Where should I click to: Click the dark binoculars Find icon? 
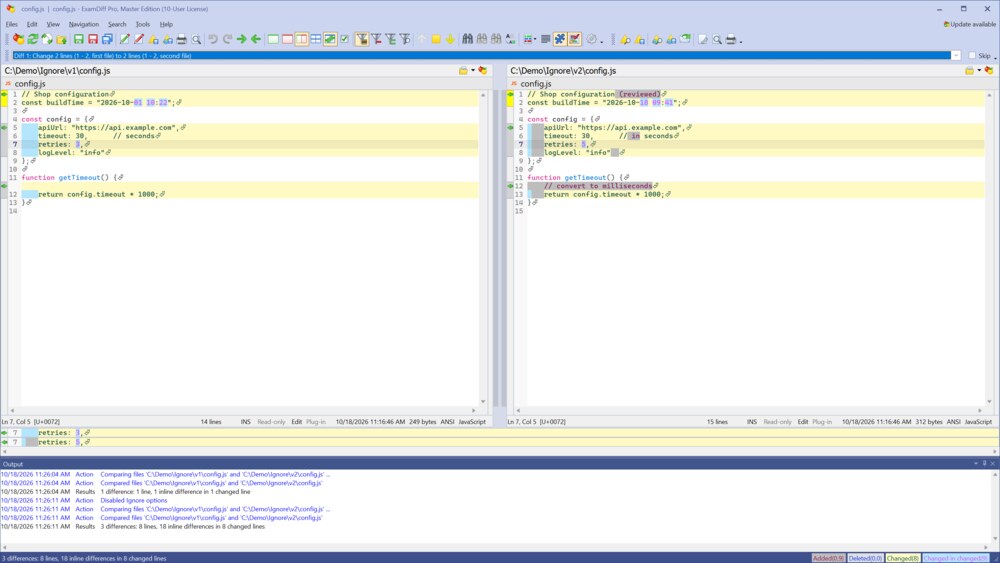[x=467, y=40]
